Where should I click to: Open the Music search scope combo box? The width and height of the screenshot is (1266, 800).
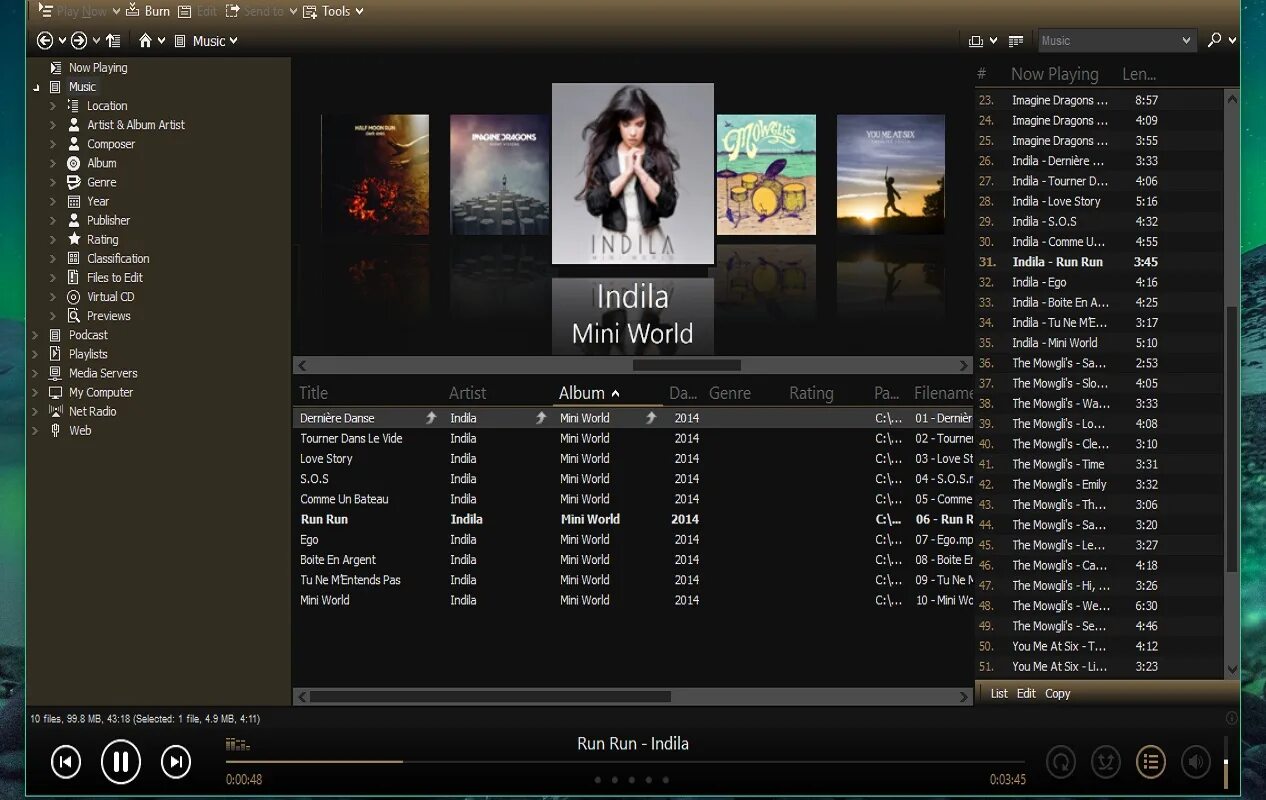[1116, 41]
